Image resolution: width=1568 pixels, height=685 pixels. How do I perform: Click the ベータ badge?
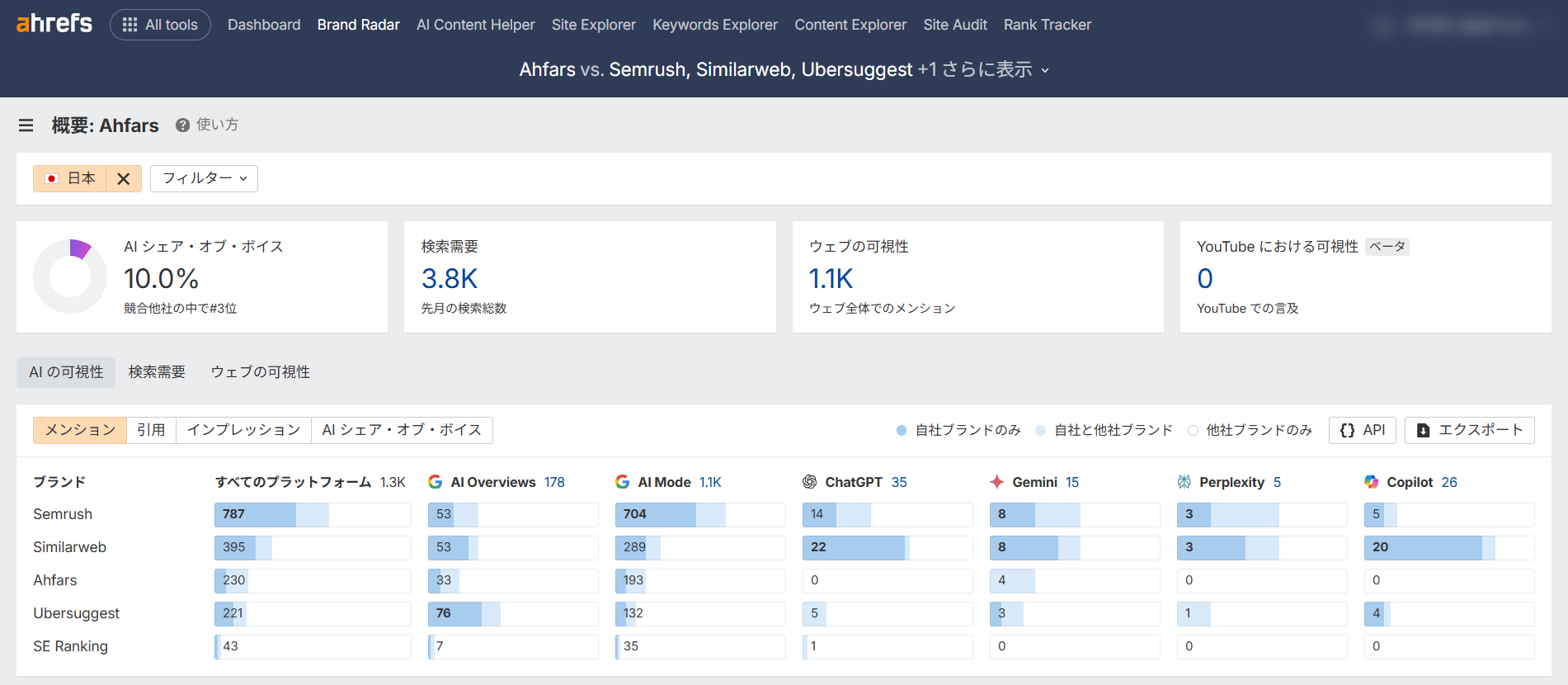coord(1387,247)
